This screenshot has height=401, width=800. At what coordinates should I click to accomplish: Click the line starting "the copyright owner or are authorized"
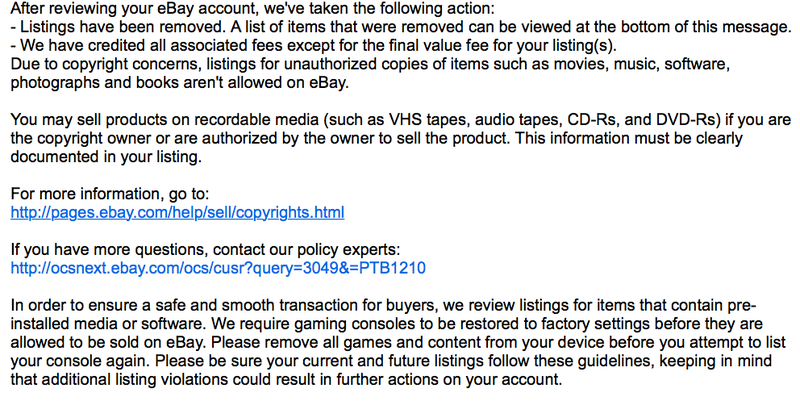point(377,138)
